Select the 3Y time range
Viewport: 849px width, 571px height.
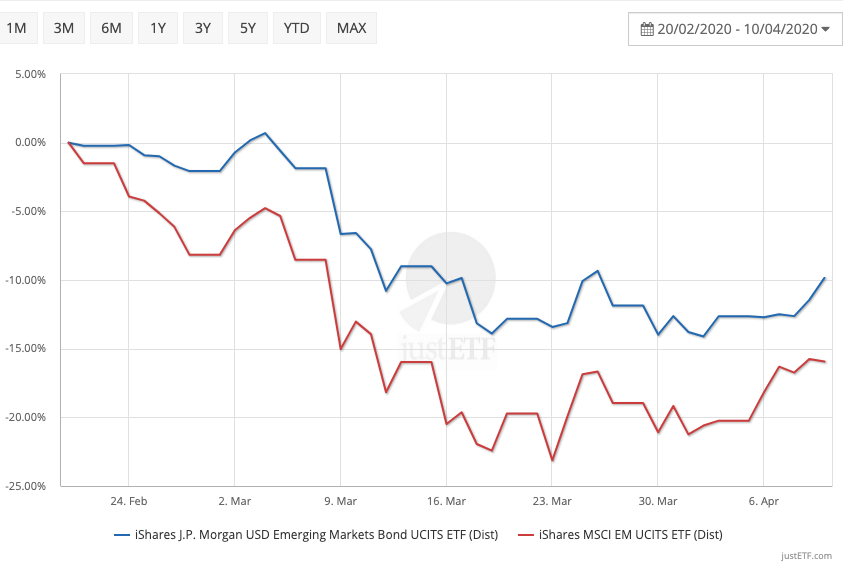(x=203, y=28)
